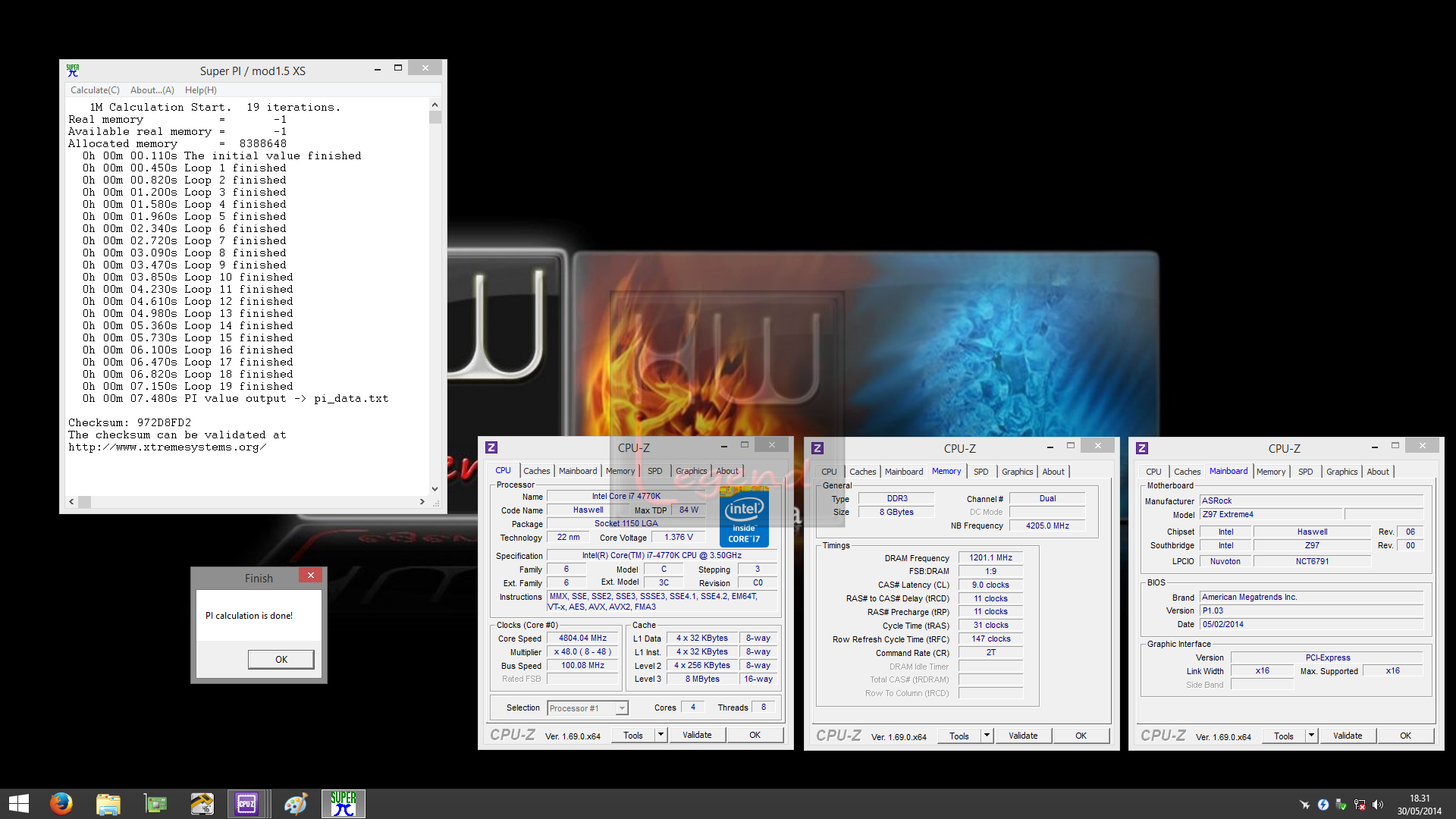Click Super PI scroll-right arrow
1456x819 pixels.
point(422,501)
